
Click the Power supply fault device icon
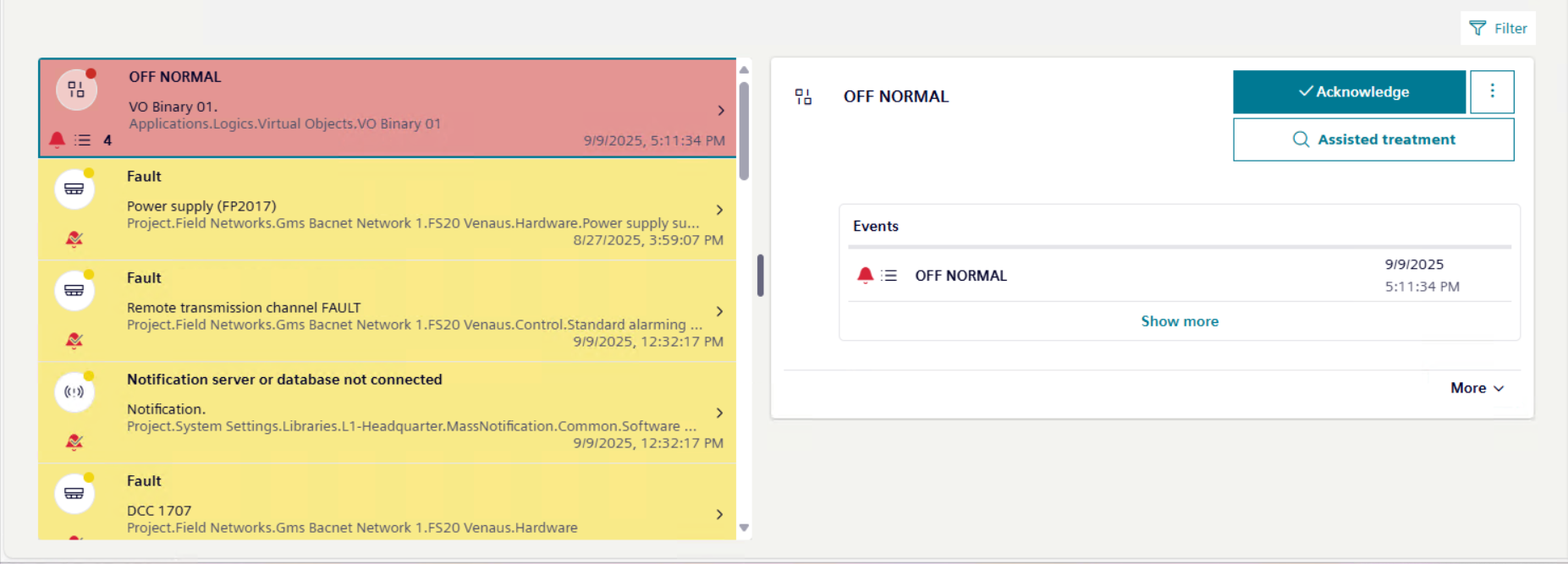coord(74,189)
